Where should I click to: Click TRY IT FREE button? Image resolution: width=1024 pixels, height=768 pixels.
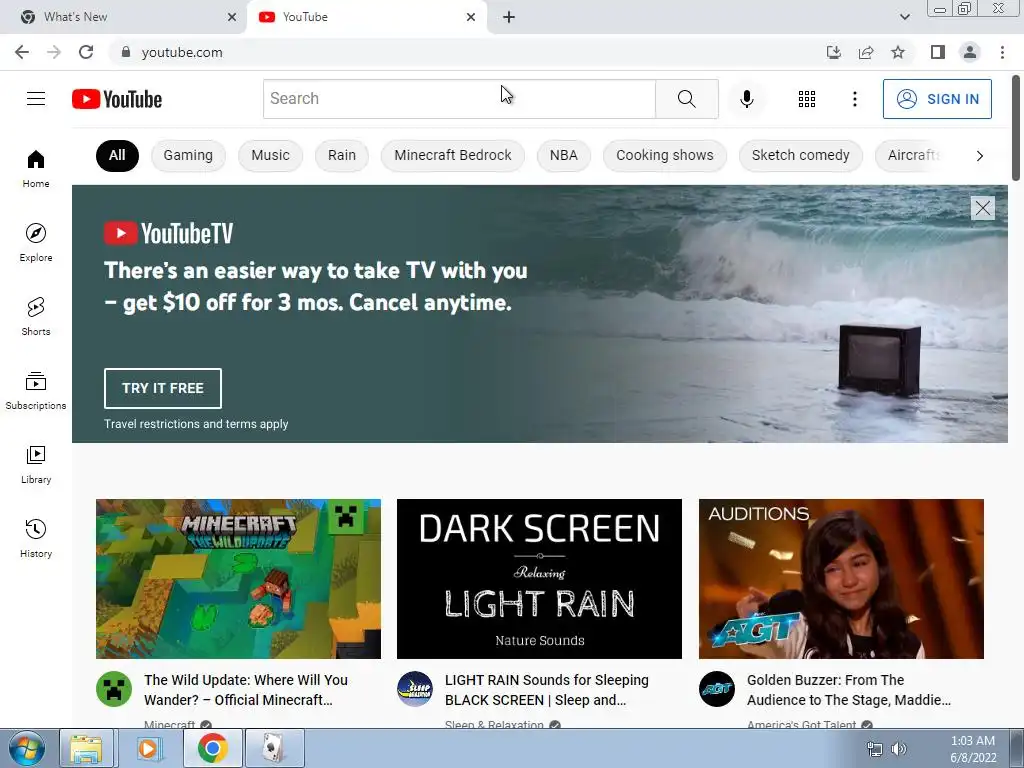[163, 388]
